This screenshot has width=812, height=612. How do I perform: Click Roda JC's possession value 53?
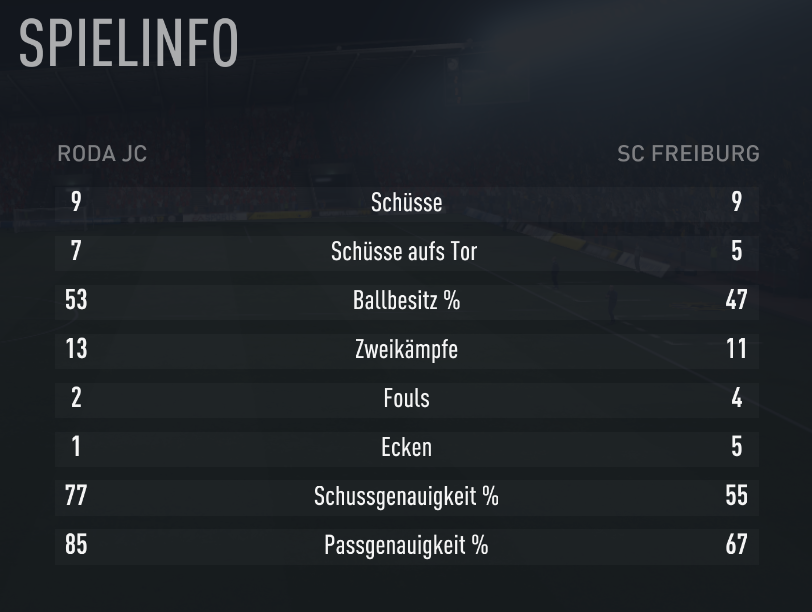[x=76, y=300]
